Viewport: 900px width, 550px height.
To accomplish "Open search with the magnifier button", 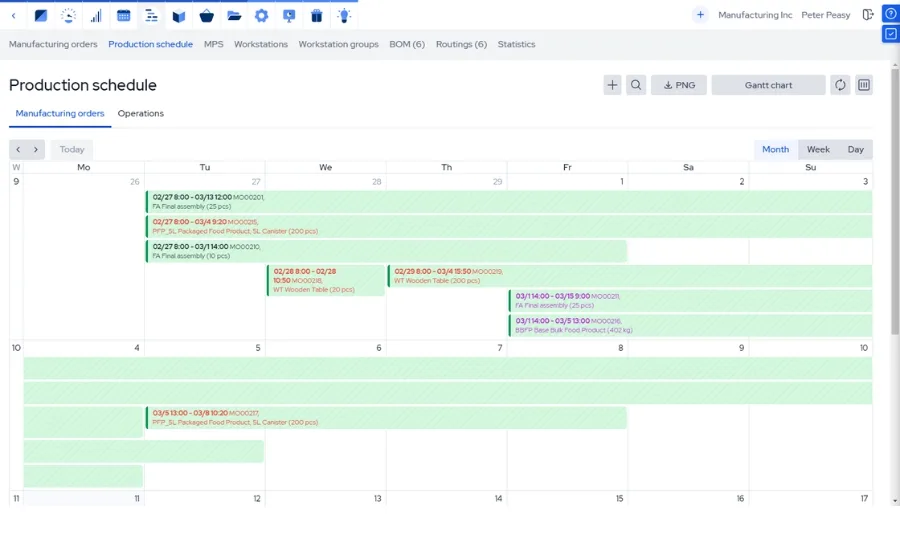I will click(x=636, y=85).
